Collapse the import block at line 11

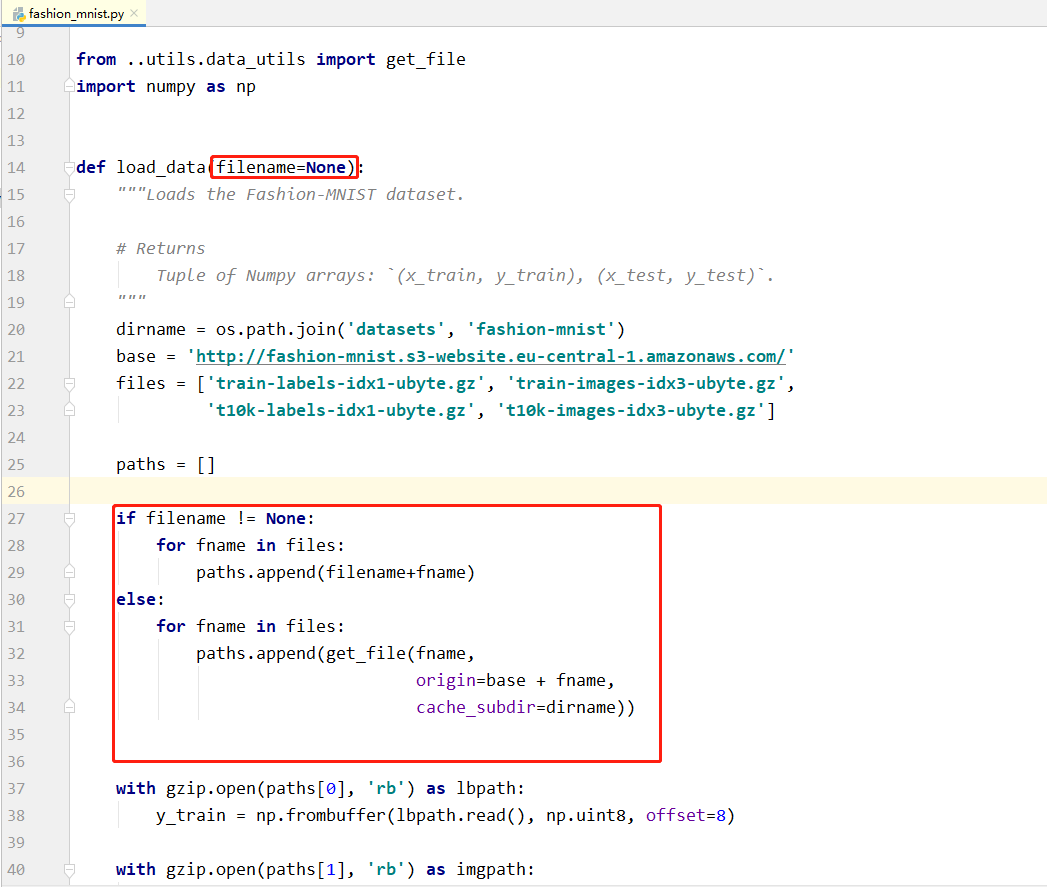click(x=69, y=86)
